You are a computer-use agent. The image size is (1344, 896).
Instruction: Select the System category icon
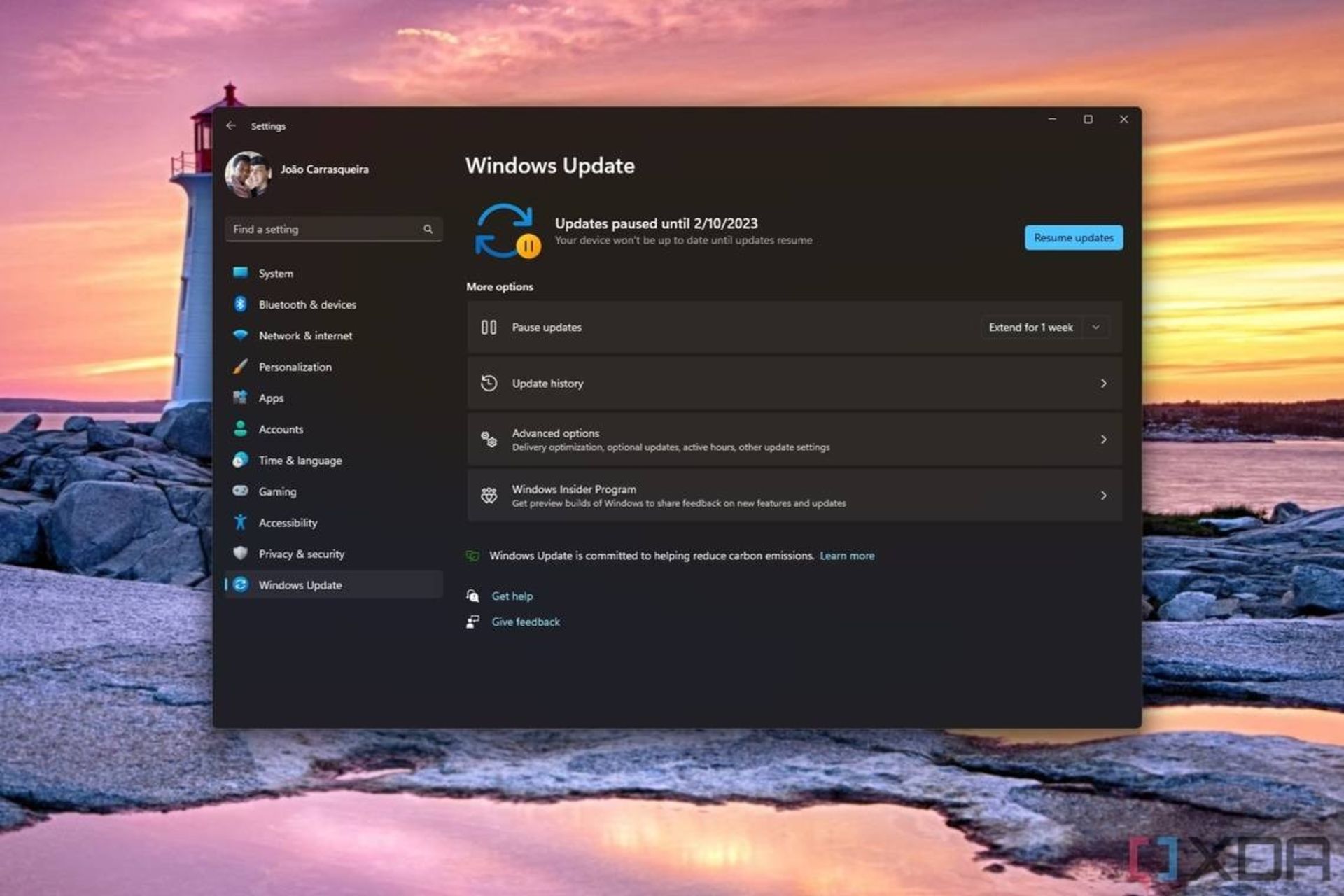[241, 273]
